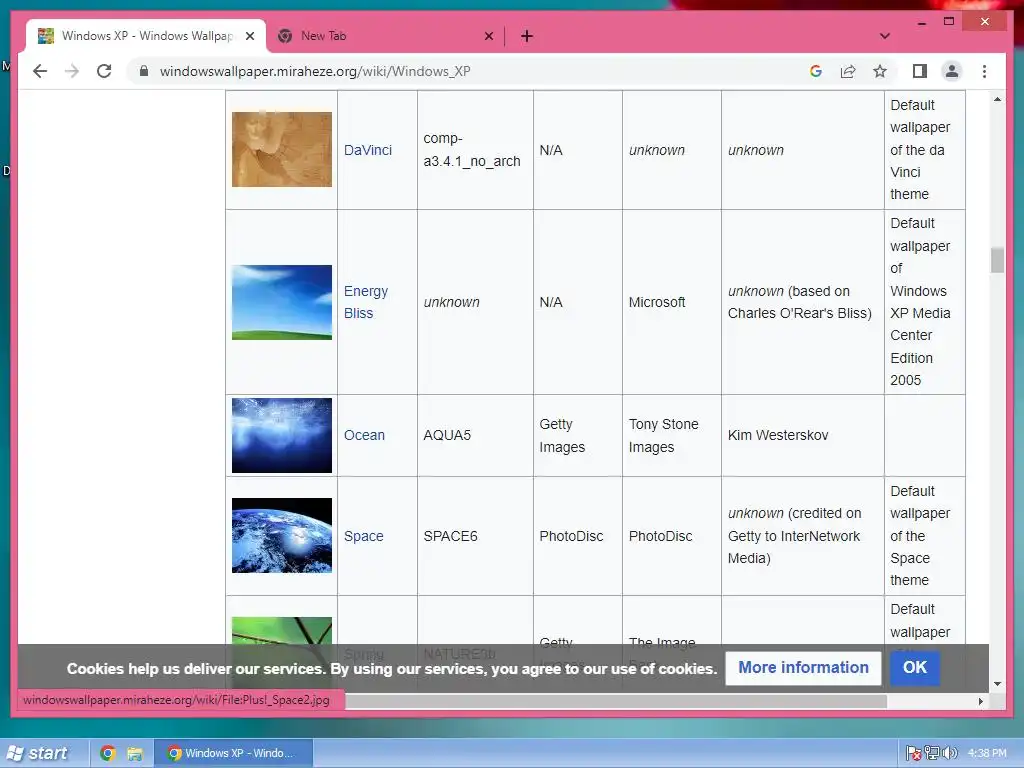The width and height of the screenshot is (1024, 768).
Task: Open the browser side panel
Action: pos(920,71)
